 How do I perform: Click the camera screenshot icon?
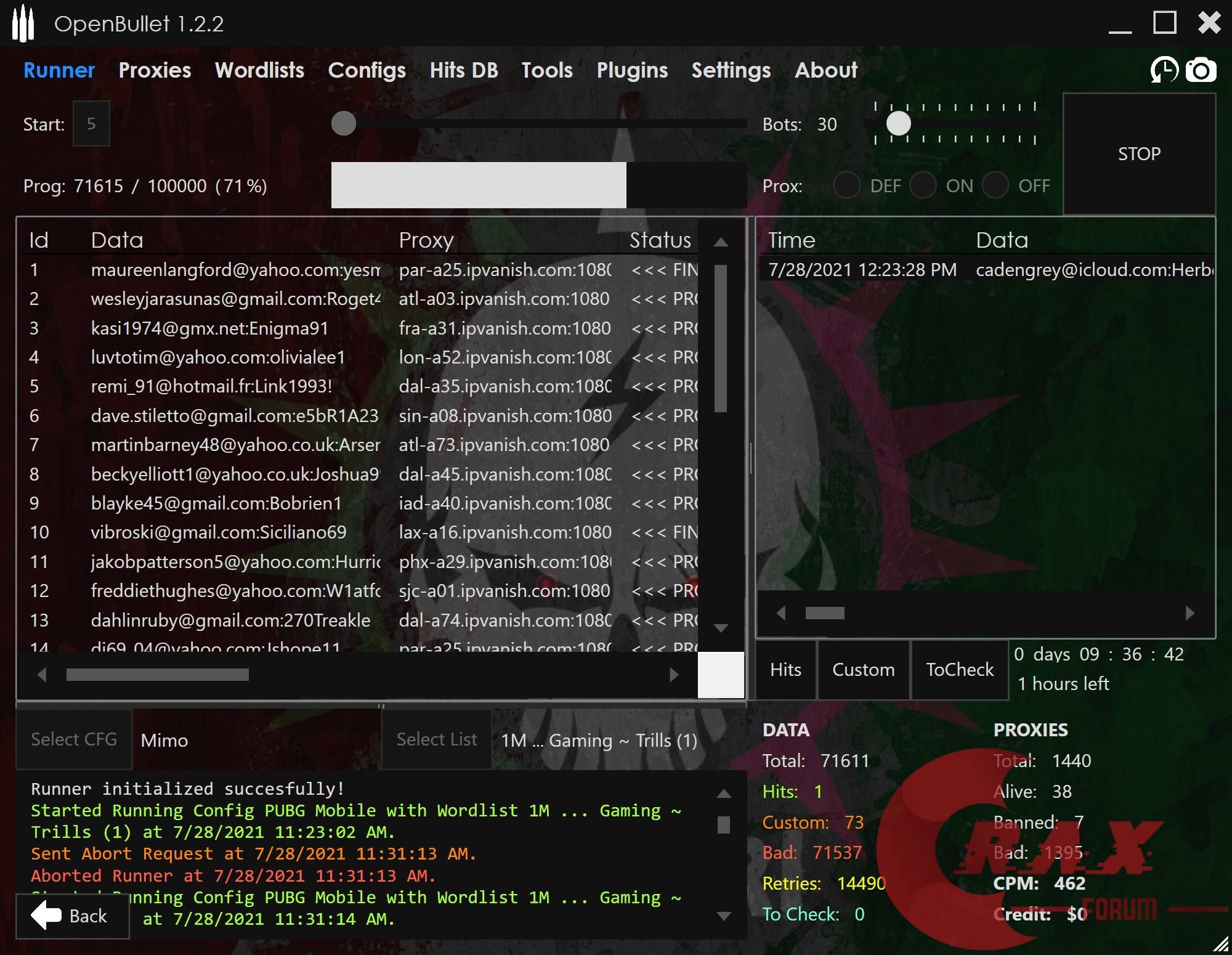click(x=1201, y=70)
